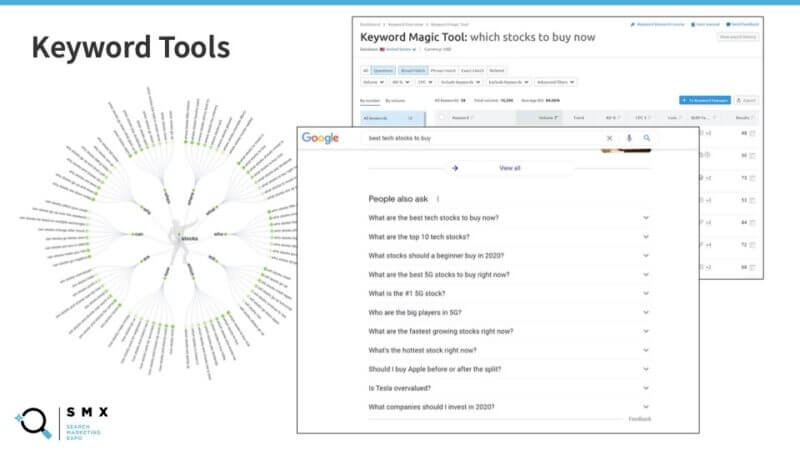Click the To Keyword Manager button
This screenshot has height=450, width=800.
(704, 100)
